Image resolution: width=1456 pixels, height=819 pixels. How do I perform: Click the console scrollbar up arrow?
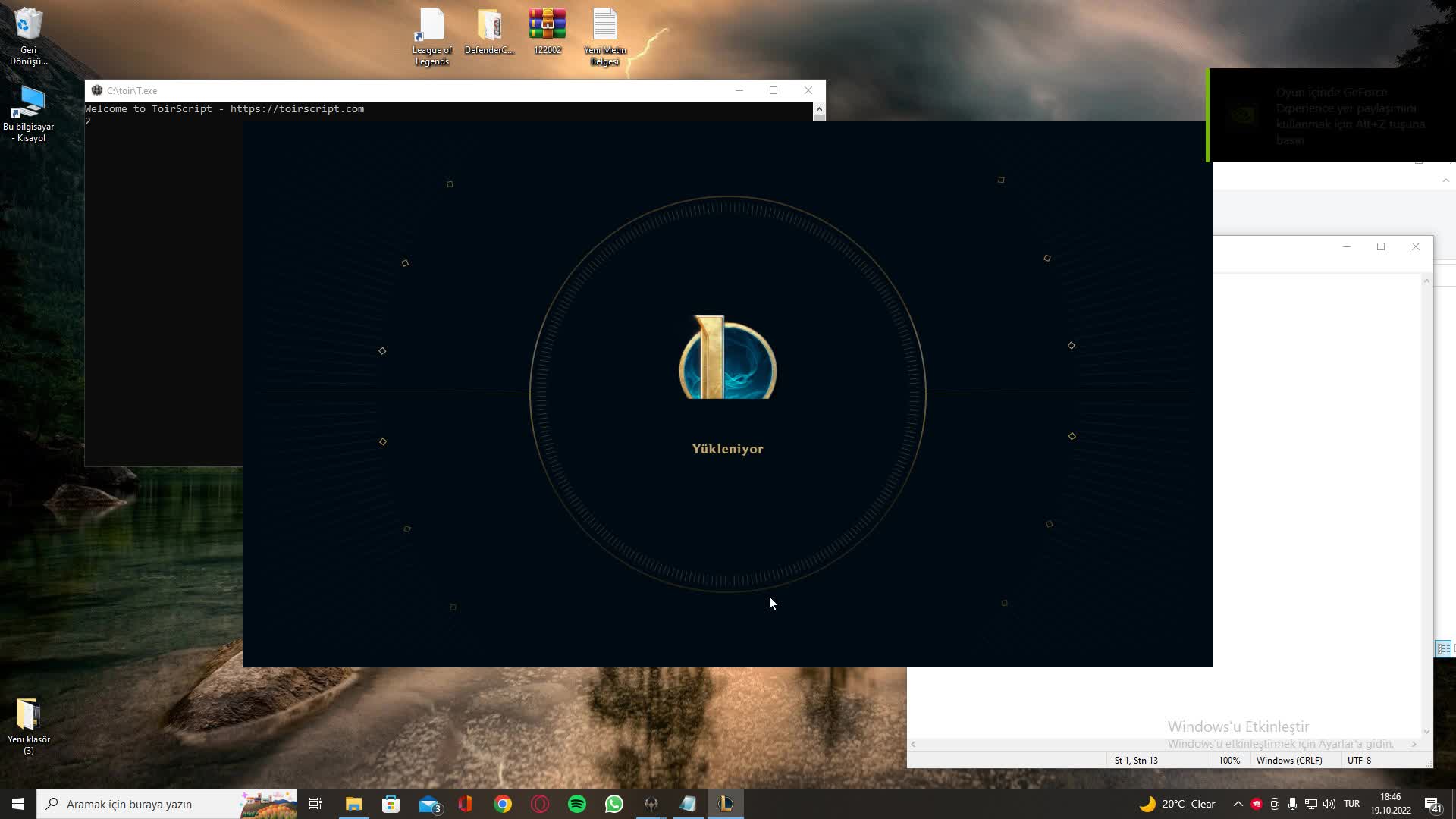[x=819, y=109]
